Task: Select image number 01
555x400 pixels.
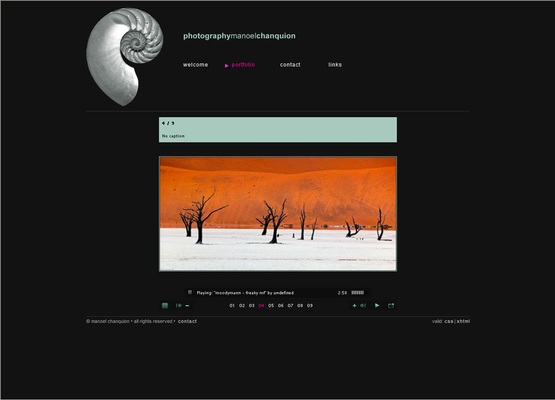Action: [232, 305]
